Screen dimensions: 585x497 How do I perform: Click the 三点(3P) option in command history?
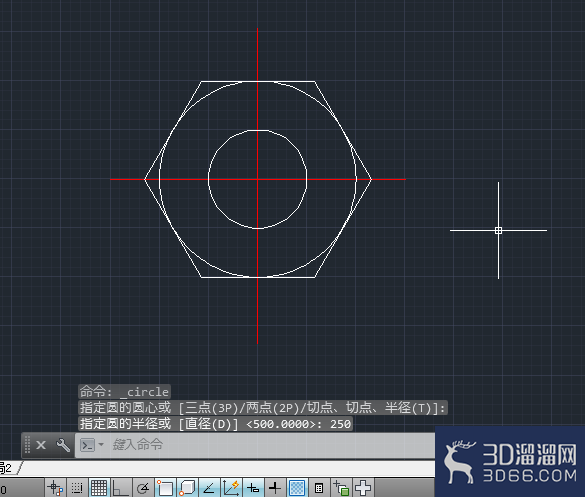click(211, 408)
